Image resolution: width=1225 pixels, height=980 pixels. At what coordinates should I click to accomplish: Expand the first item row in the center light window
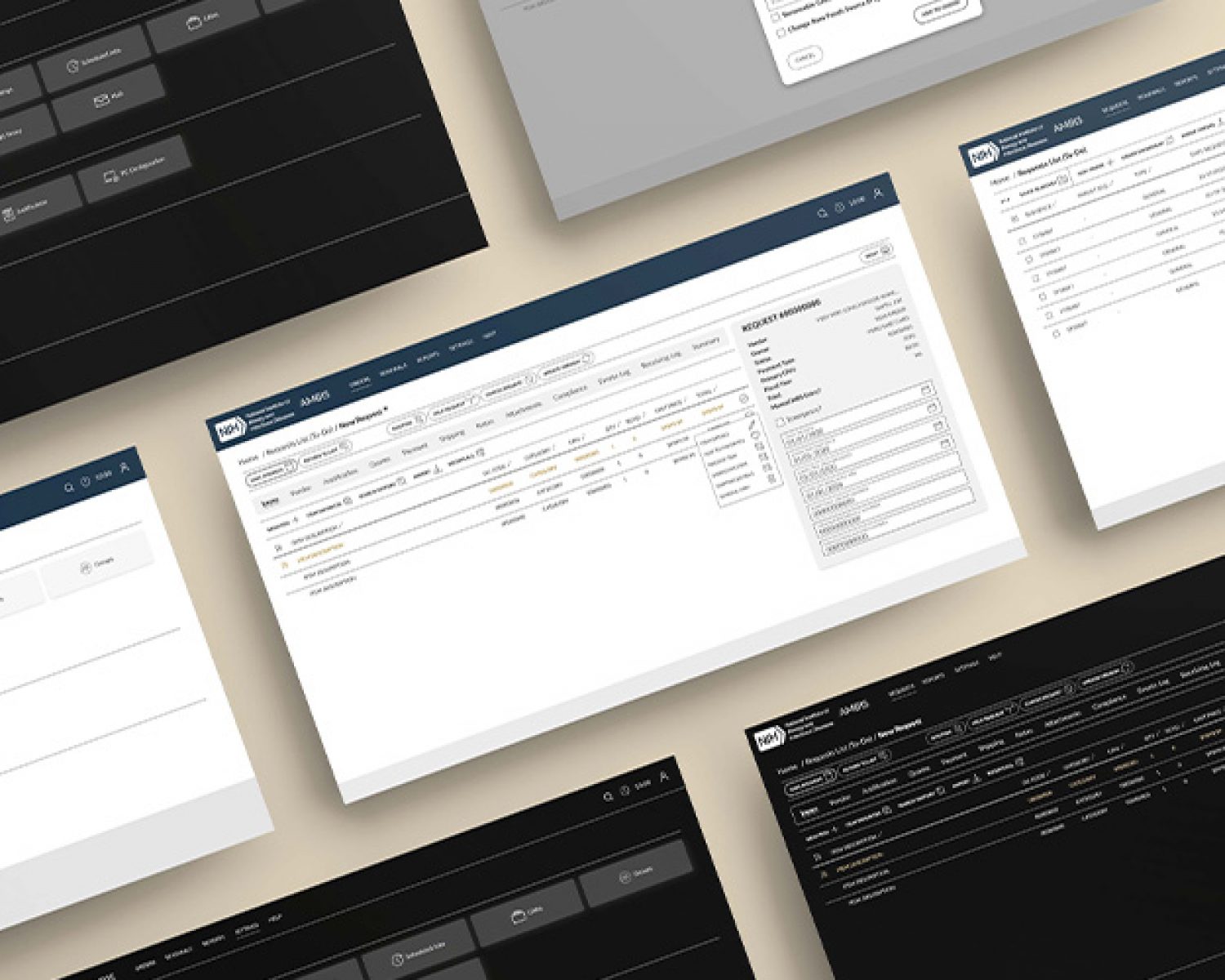(279, 547)
